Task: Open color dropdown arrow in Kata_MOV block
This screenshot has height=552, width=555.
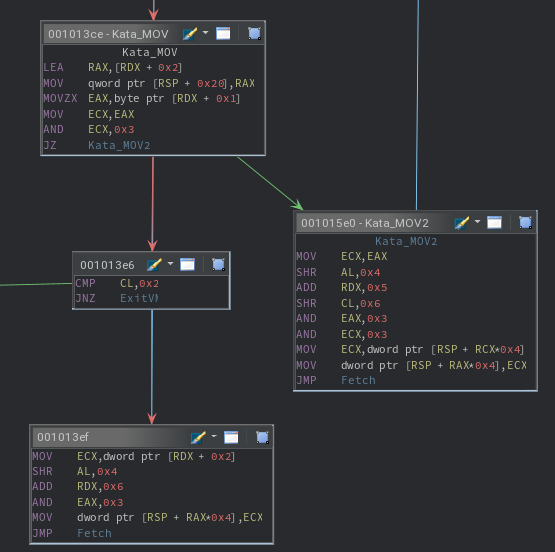Action: (205, 33)
